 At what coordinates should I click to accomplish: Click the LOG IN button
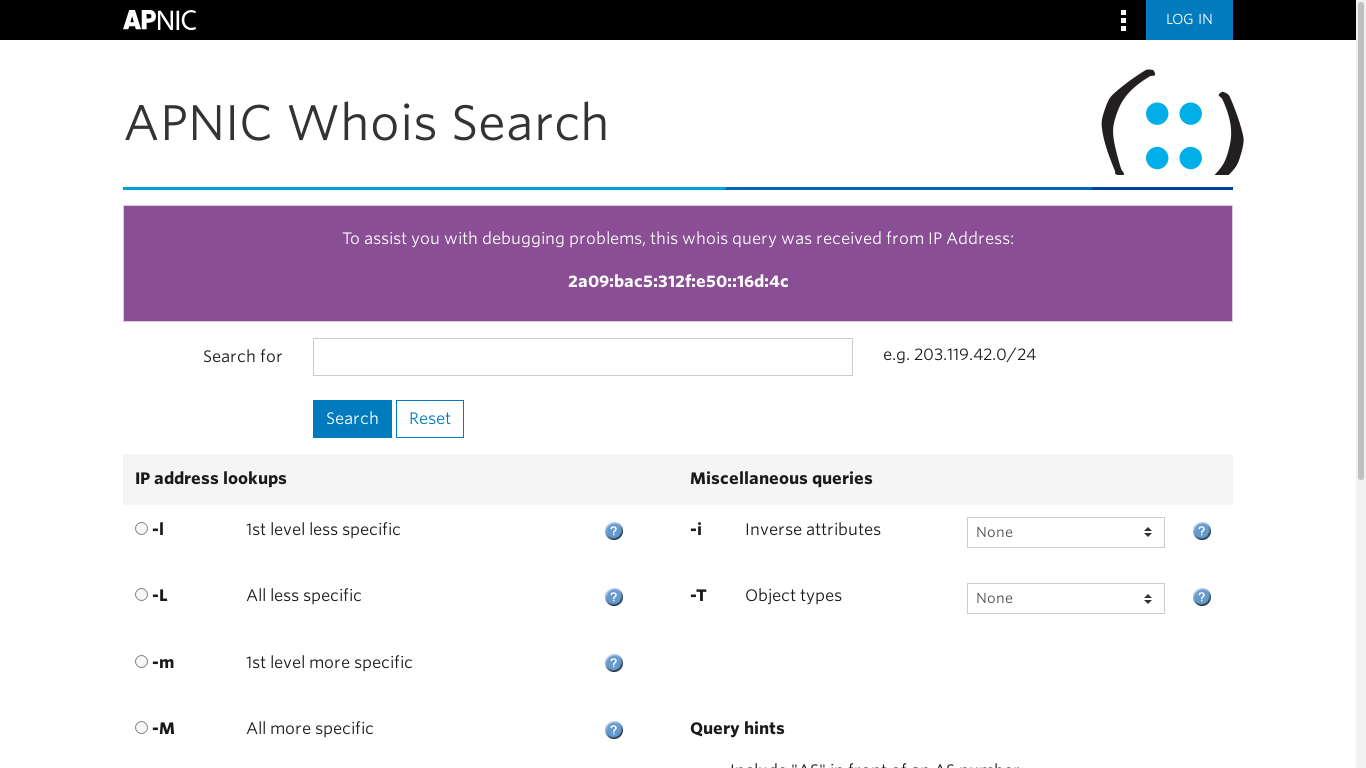(1189, 20)
